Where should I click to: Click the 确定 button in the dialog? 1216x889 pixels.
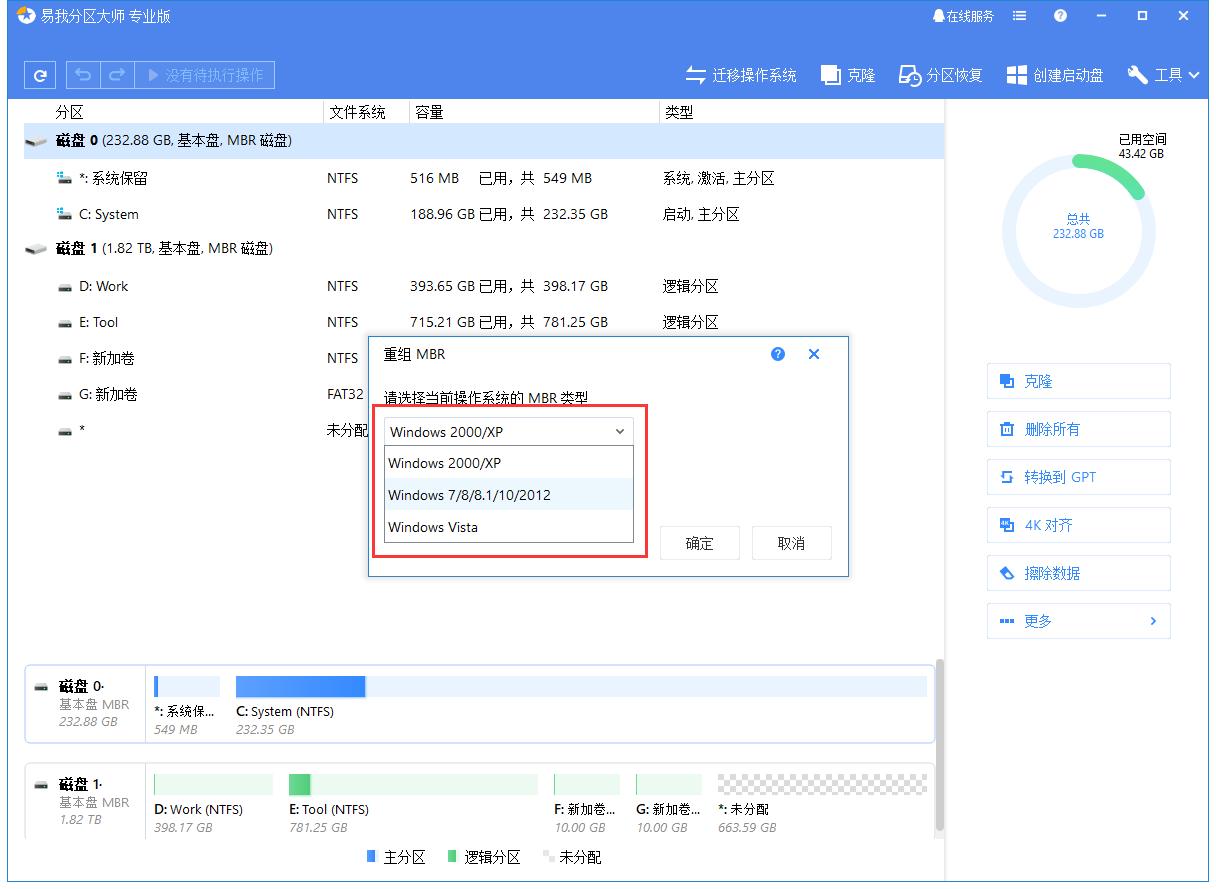[x=699, y=542]
